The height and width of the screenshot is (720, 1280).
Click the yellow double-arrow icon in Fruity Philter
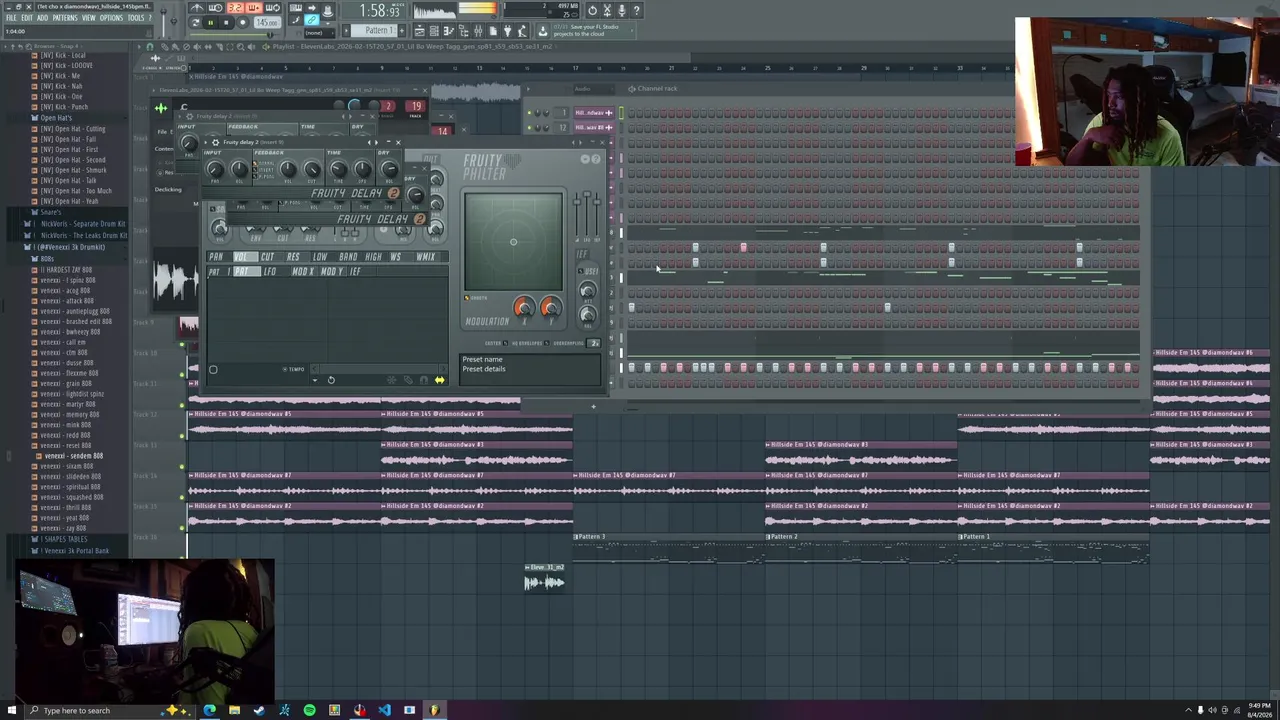point(439,380)
